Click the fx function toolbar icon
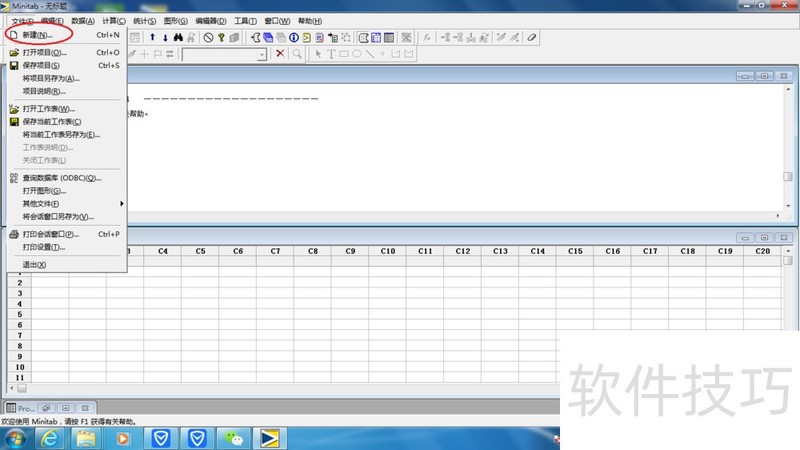This screenshot has height=450, width=800. click(427, 37)
